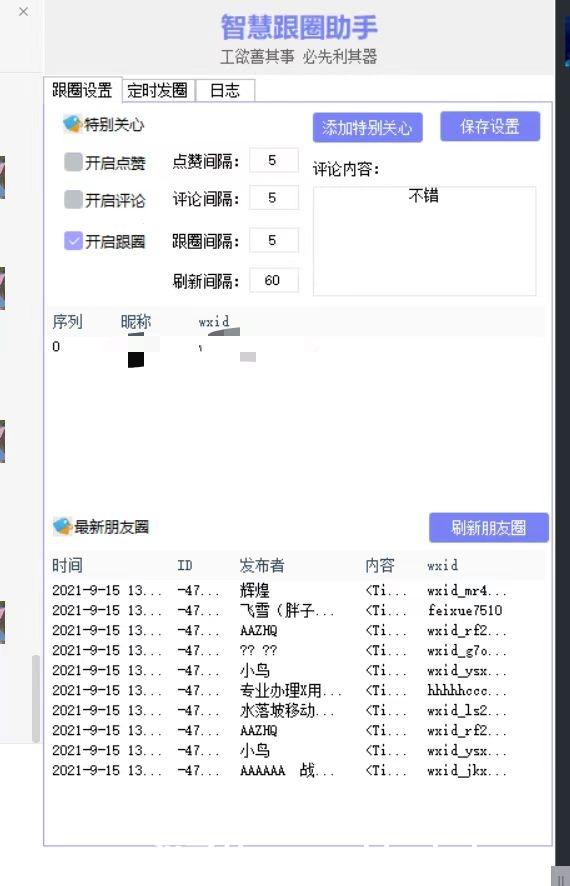Focus the 刷新间隔 input showing 60
This screenshot has width=570, height=886.
[x=273, y=280]
